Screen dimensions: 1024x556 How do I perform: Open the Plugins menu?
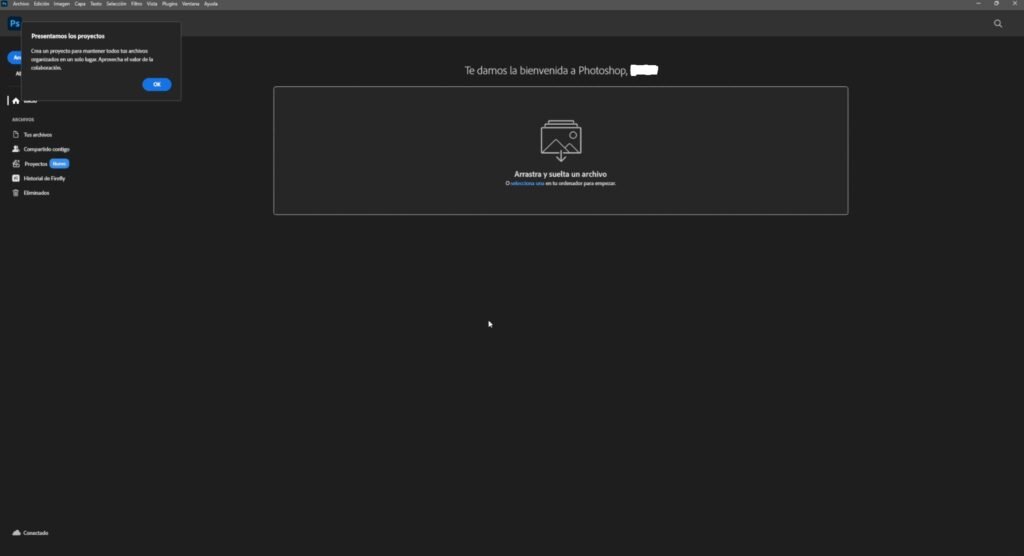170,4
